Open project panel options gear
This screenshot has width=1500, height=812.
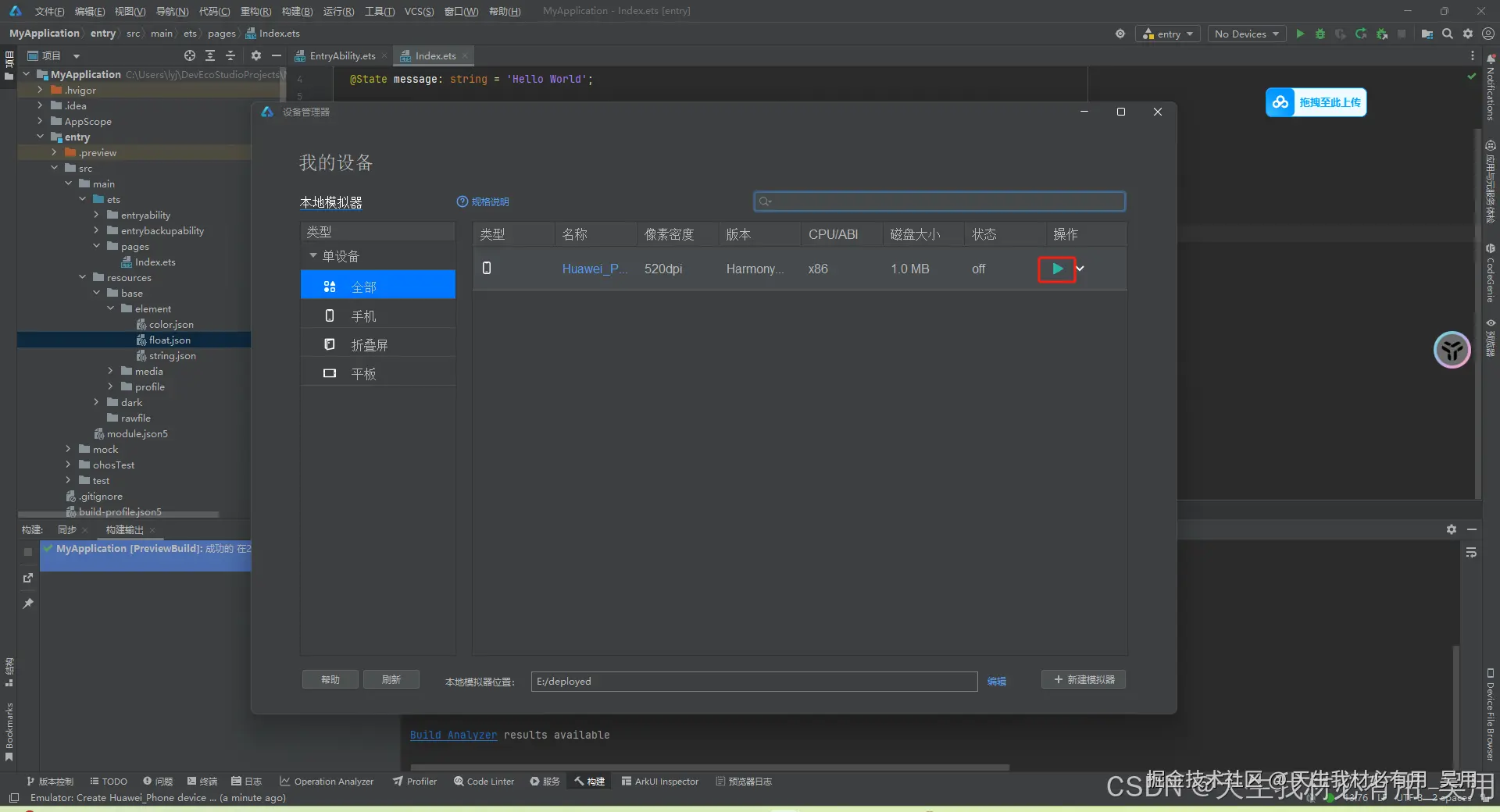click(x=255, y=55)
